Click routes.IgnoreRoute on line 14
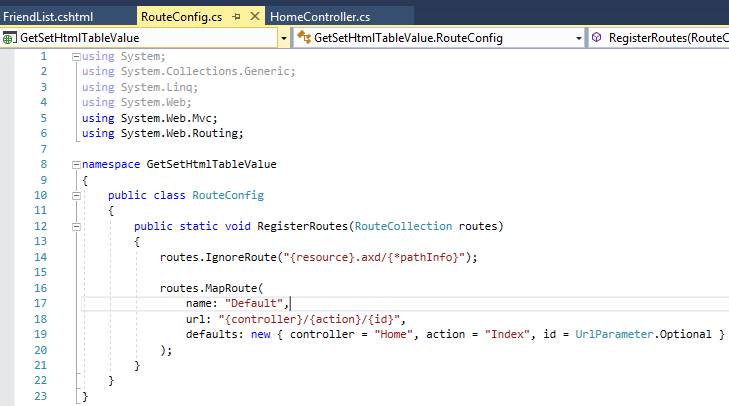This screenshot has height=406, width=729. [218, 257]
